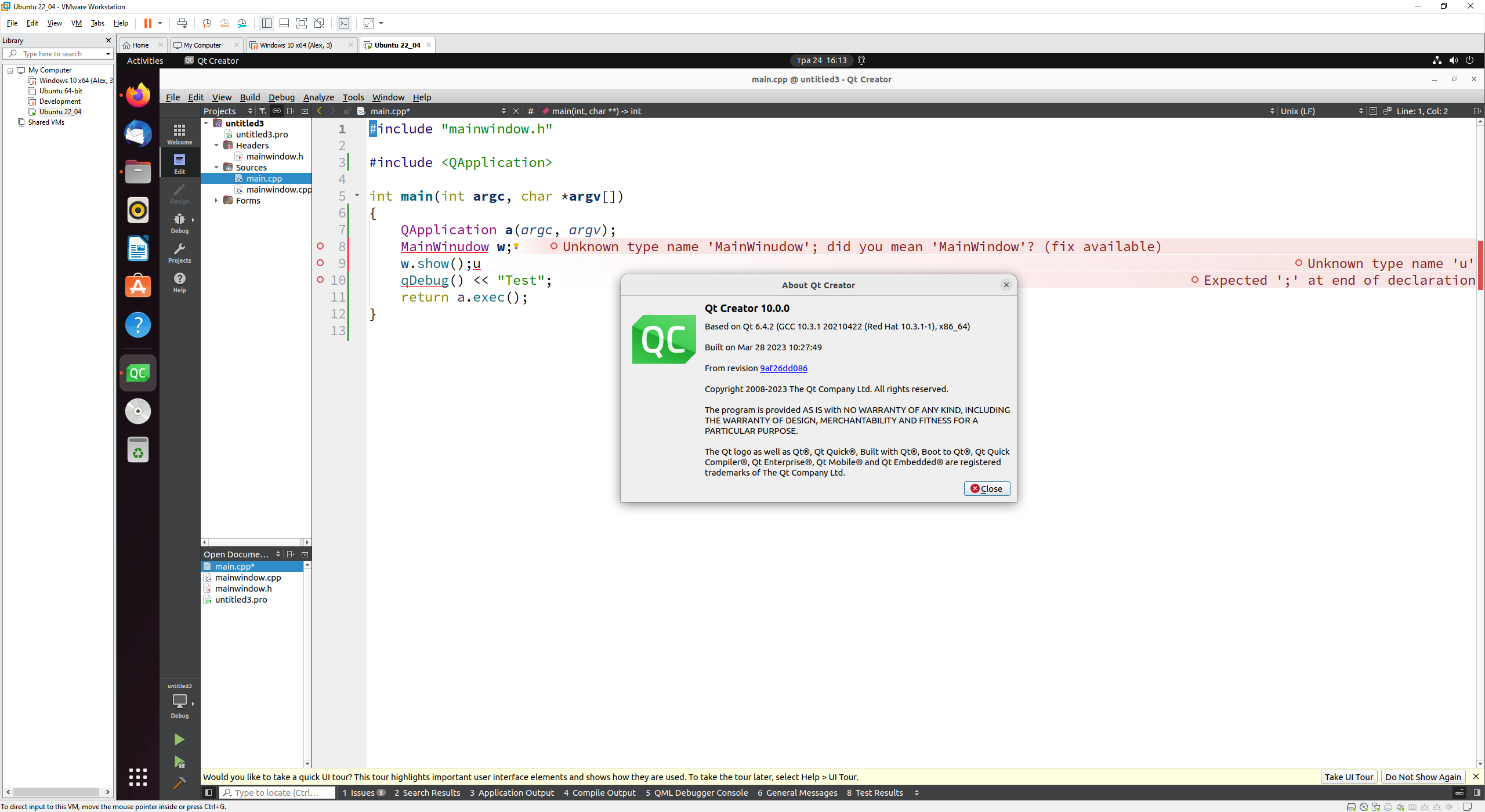The image size is (1485, 812).
Task: Collapse the untitled3 project tree node
Action: coord(206,123)
